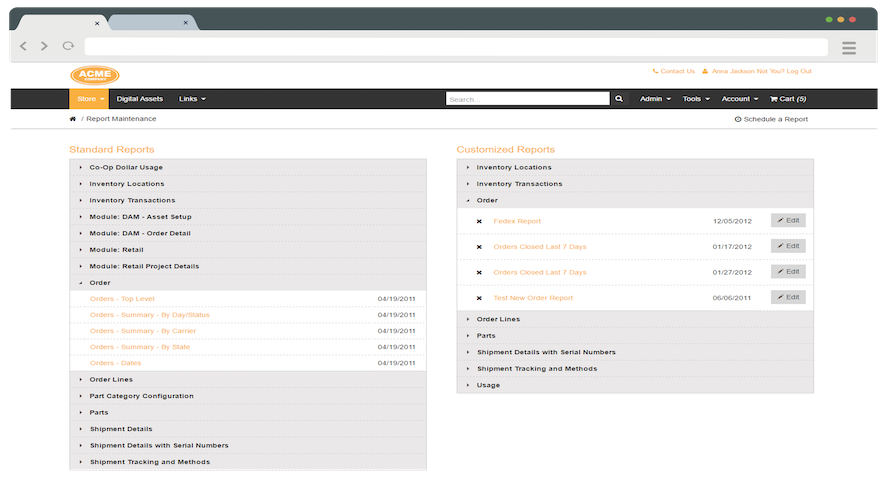Click the ACME company logo

tap(95, 75)
